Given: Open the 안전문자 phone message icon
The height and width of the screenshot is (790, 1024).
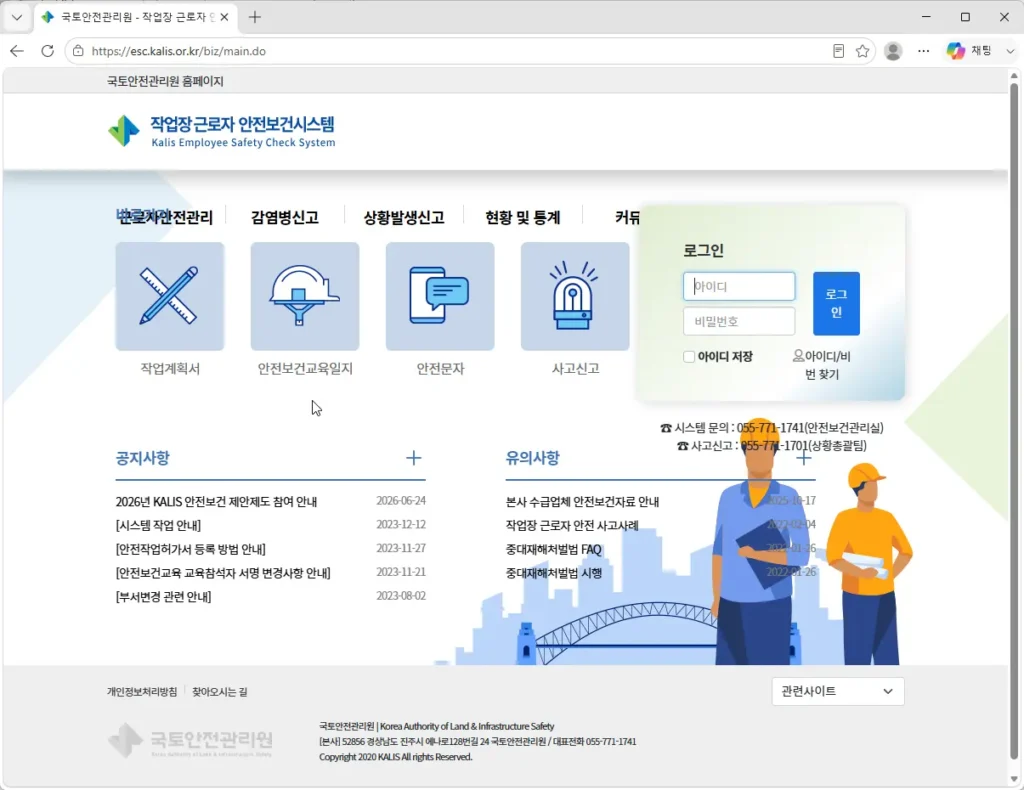Looking at the screenshot, I should click(440, 296).
